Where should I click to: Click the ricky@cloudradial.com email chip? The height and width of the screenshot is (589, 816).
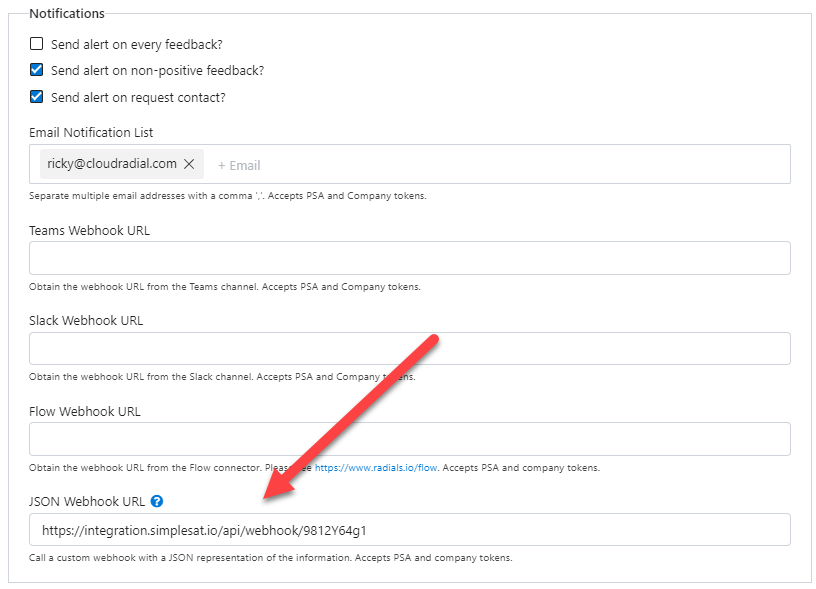pyautogui.click(x=112, y=164)
